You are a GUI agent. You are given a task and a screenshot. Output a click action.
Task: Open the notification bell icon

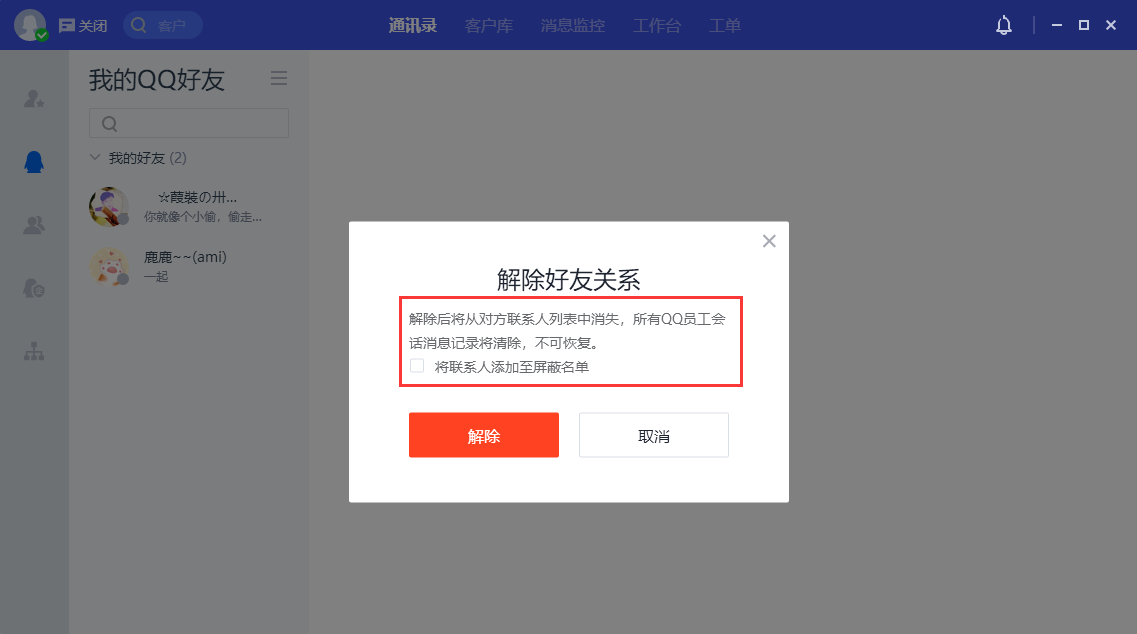click(1004, 25)
